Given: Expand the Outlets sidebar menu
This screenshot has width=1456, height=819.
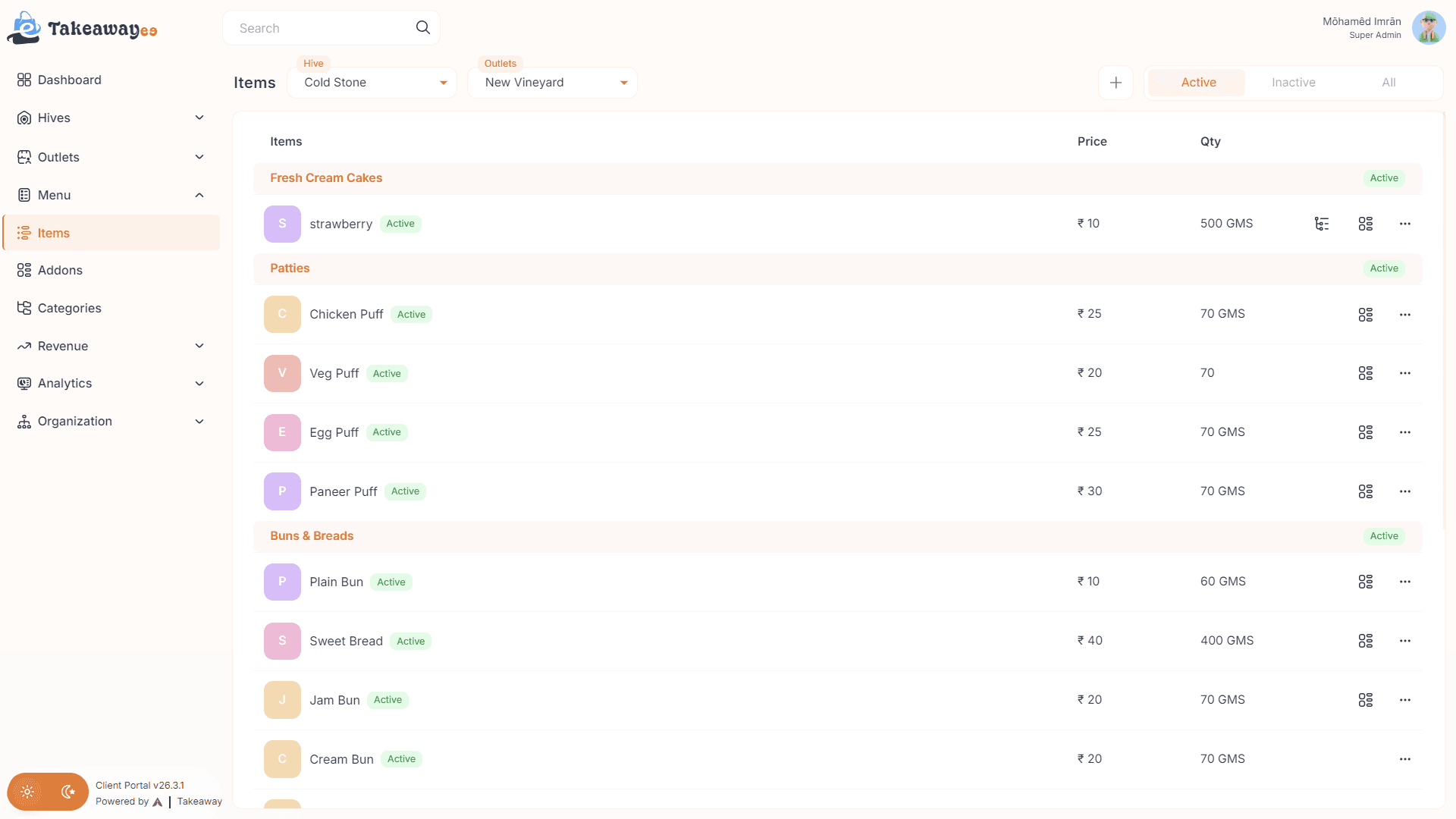Looking at the screenshot, I should tap(111, 157).
